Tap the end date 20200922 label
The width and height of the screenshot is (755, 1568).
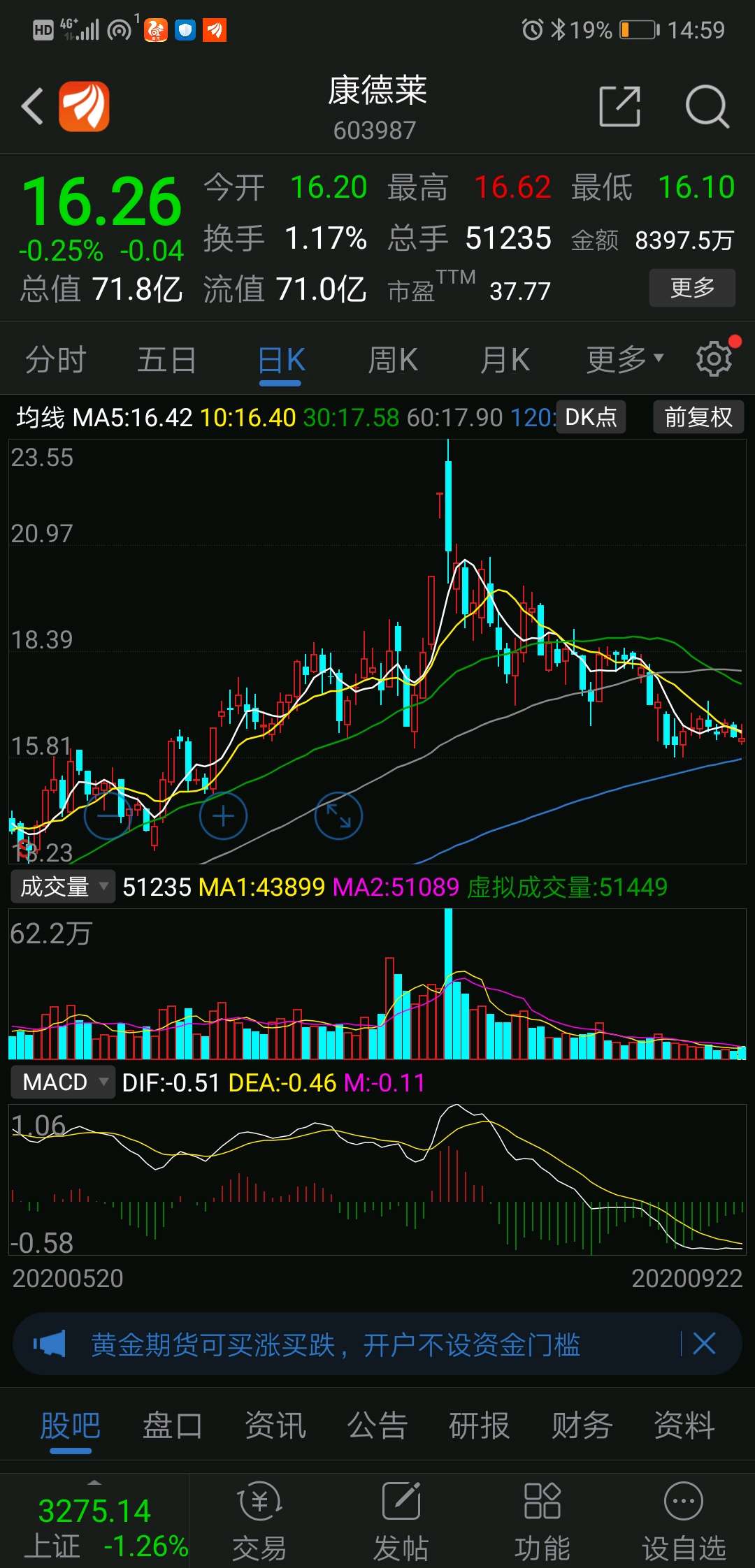pyautogui.click(x=686, y=1279)
